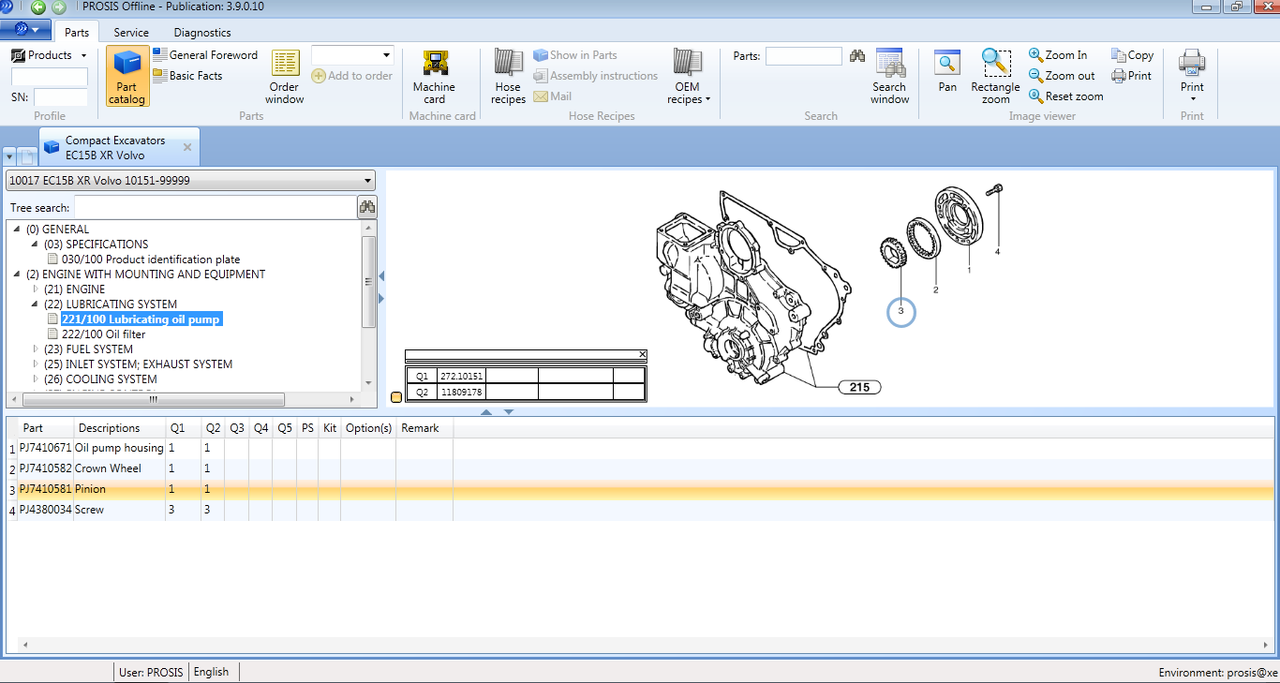Copy the diagram image
Viewport: 1280px width, 683px height.
(x=1133, y=55)
